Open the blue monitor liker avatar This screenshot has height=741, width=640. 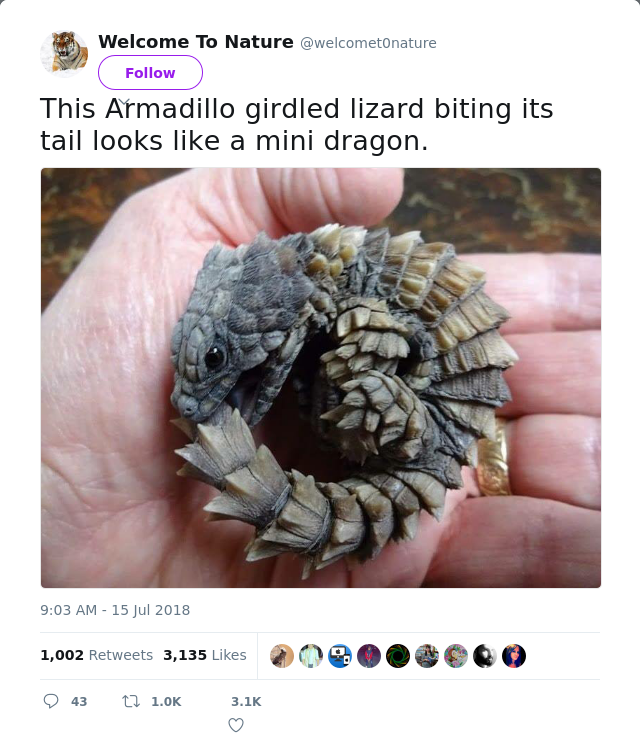coord(340,656)
